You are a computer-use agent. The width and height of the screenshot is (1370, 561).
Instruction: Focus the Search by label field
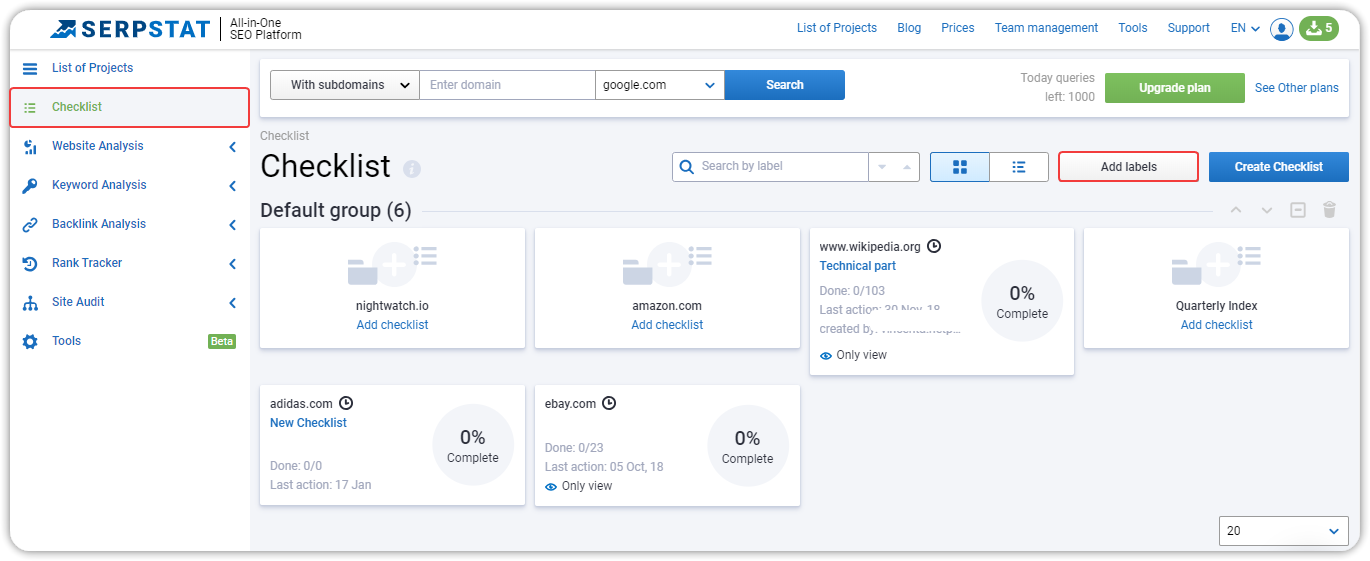[770, 167]
